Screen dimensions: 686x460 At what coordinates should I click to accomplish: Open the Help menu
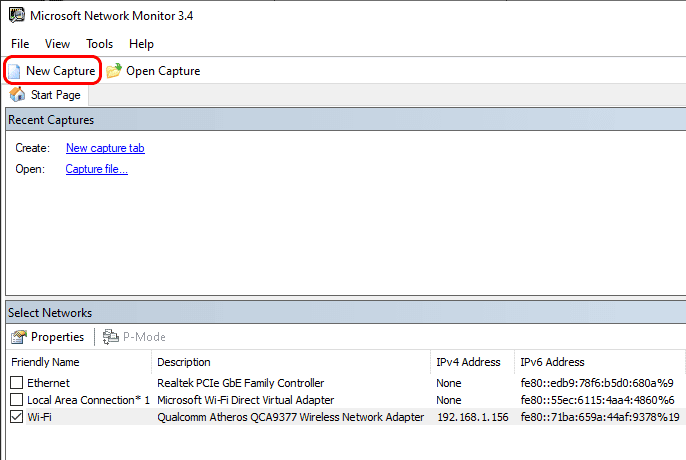click(x=141, y=44)
